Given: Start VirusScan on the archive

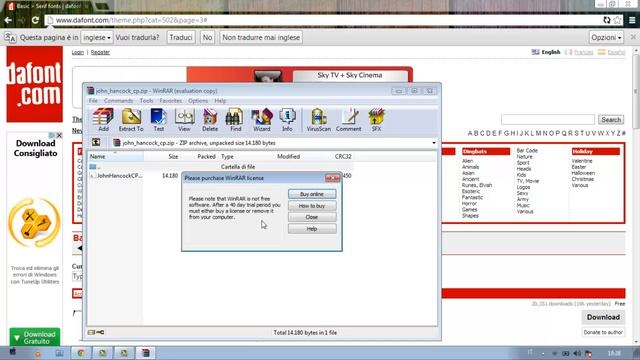Looking at the screenshot, I should point(319,120).
